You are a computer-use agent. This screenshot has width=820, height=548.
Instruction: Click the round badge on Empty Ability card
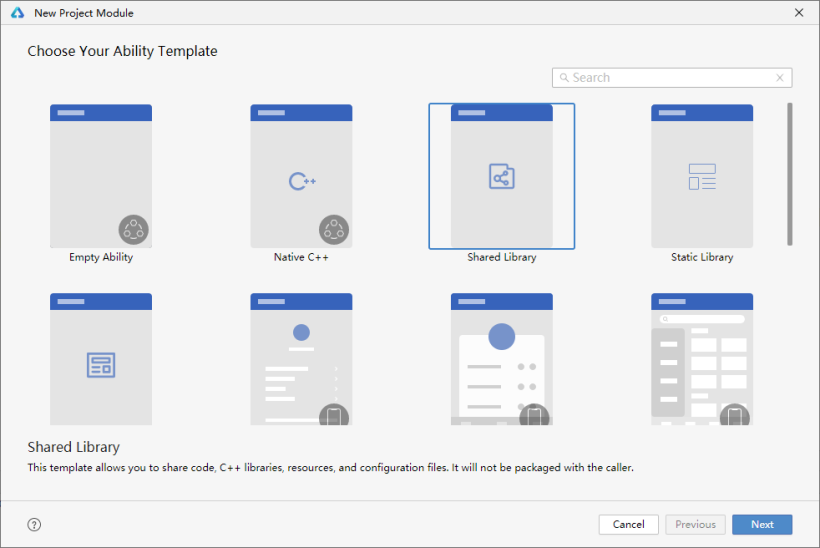click(133, 230)
